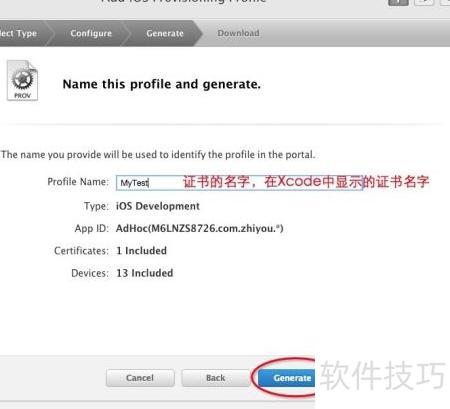Select the Generate step in the progress bar

[x=165, y=33]
